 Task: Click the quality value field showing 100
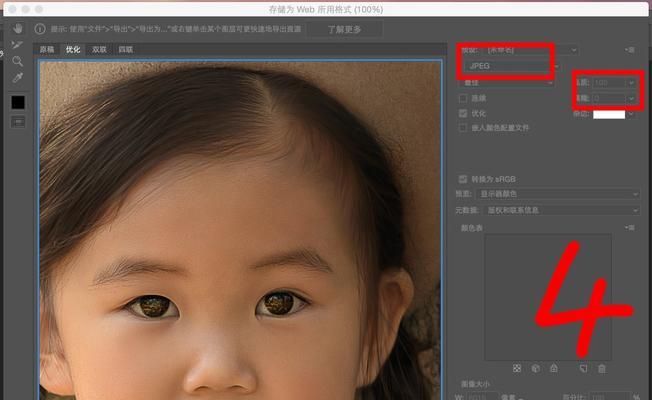tap(608, 83)
